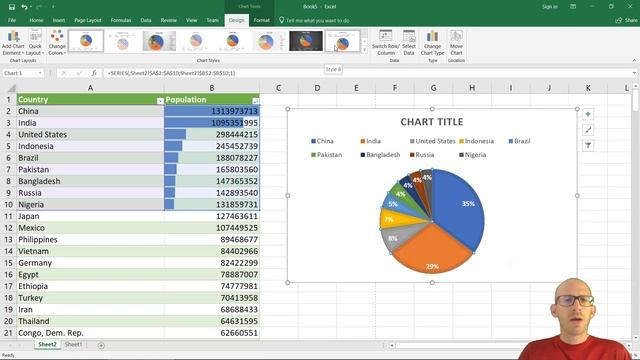Open the Country column filter dropdown
Viewport: 640px width, 360px height.
160,101
